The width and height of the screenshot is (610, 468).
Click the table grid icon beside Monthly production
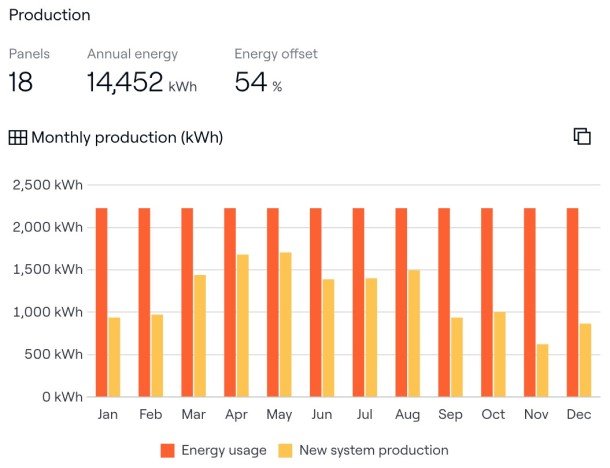18,138
